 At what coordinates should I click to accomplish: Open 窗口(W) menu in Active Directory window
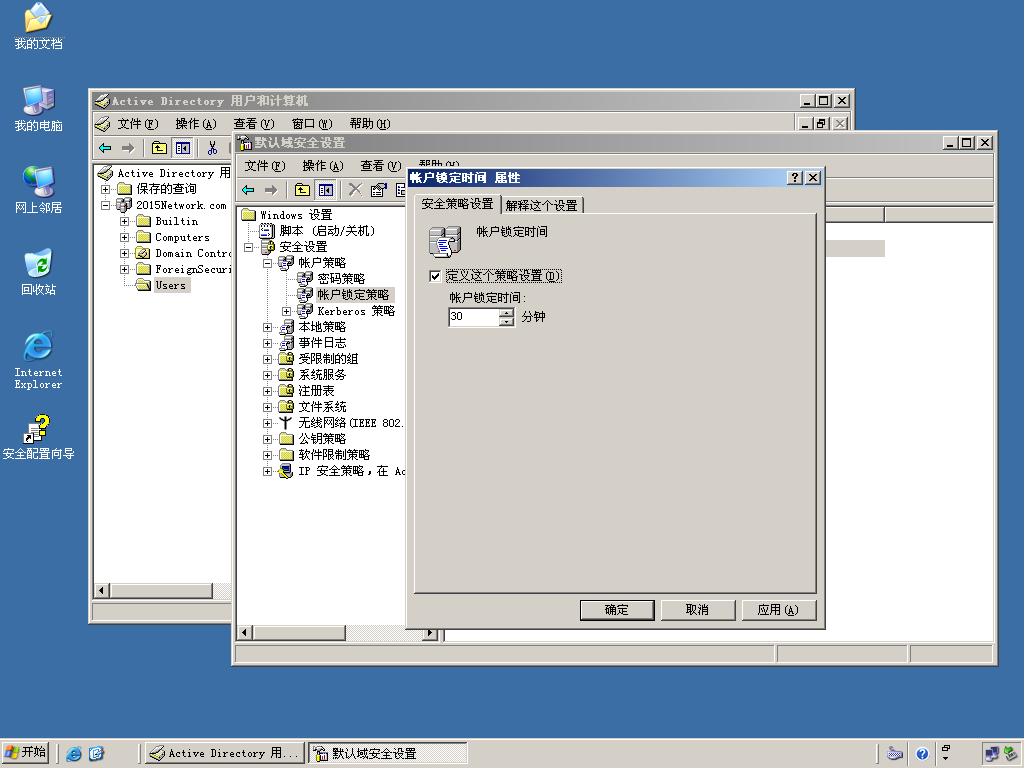(x=312, y=124)
